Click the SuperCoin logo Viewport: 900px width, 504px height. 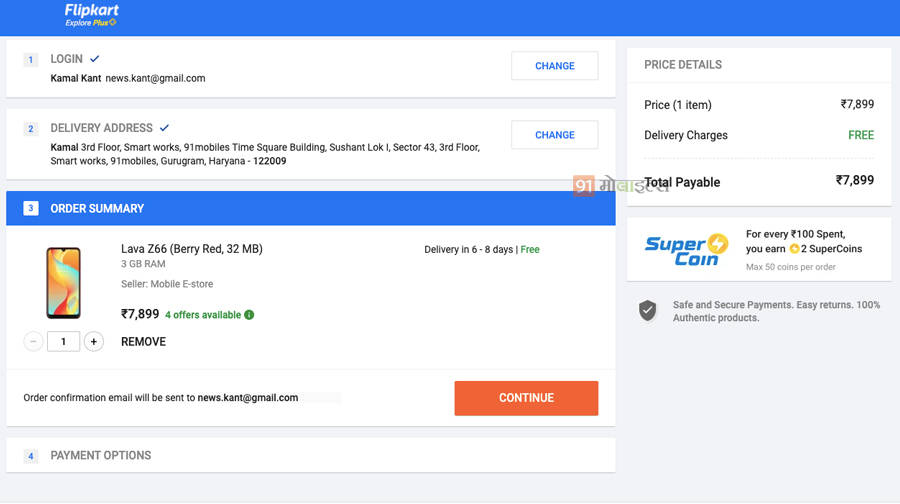click(x=686, y=249)
